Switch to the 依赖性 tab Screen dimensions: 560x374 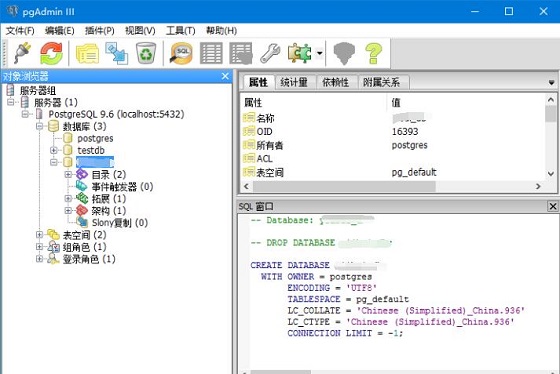(336, 83)
